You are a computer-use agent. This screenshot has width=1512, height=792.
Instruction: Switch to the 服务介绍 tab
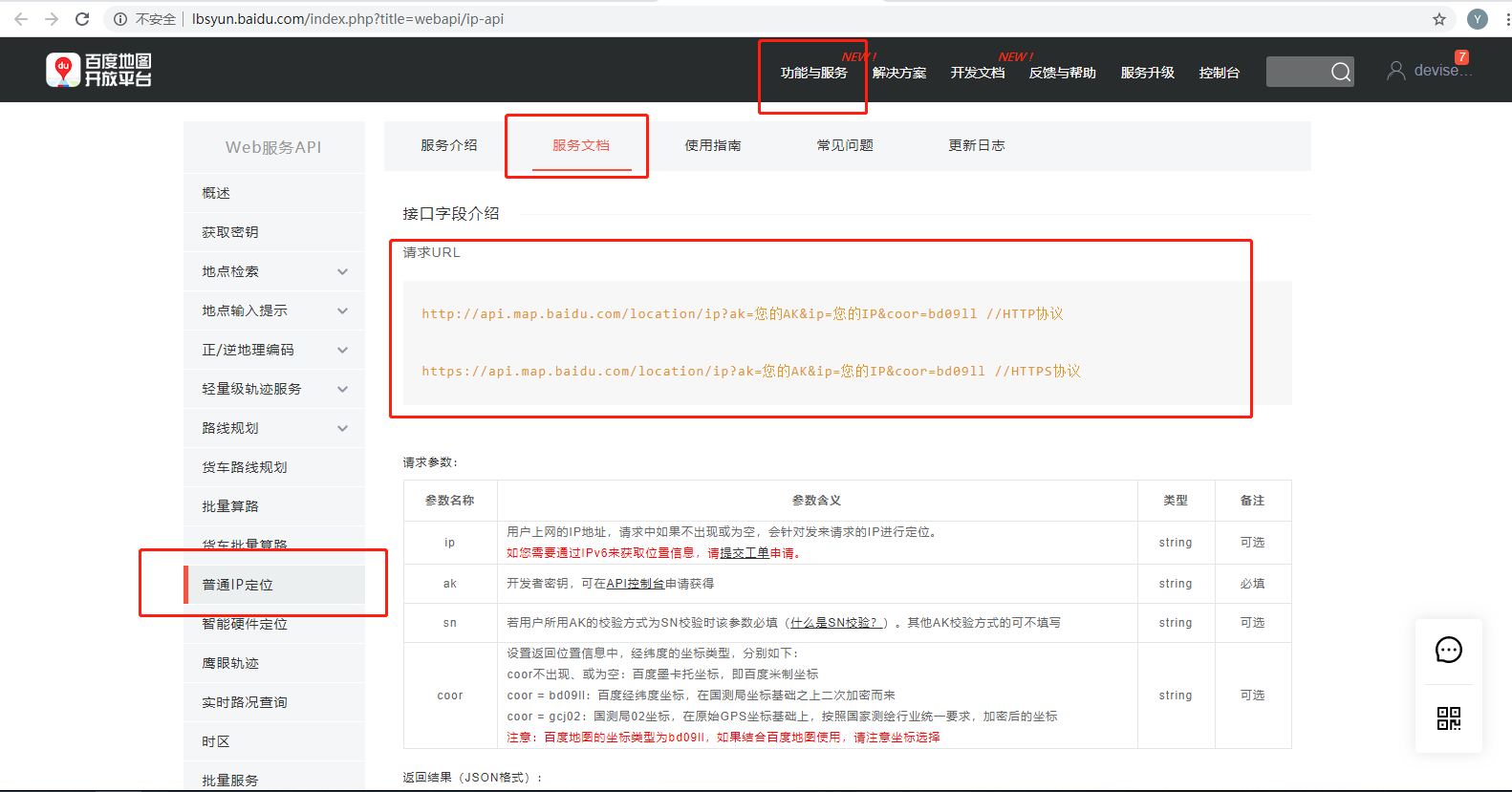(449, 145)
